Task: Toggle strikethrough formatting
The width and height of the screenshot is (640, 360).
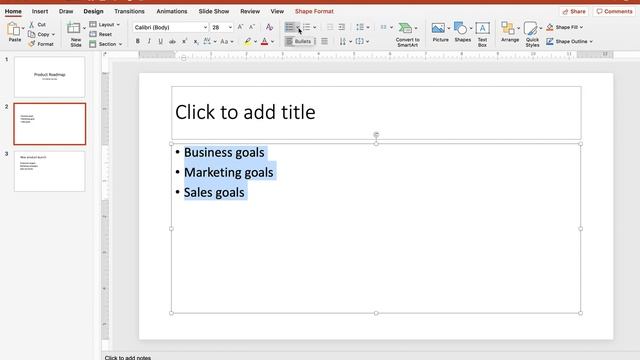Action: [172, 41]
